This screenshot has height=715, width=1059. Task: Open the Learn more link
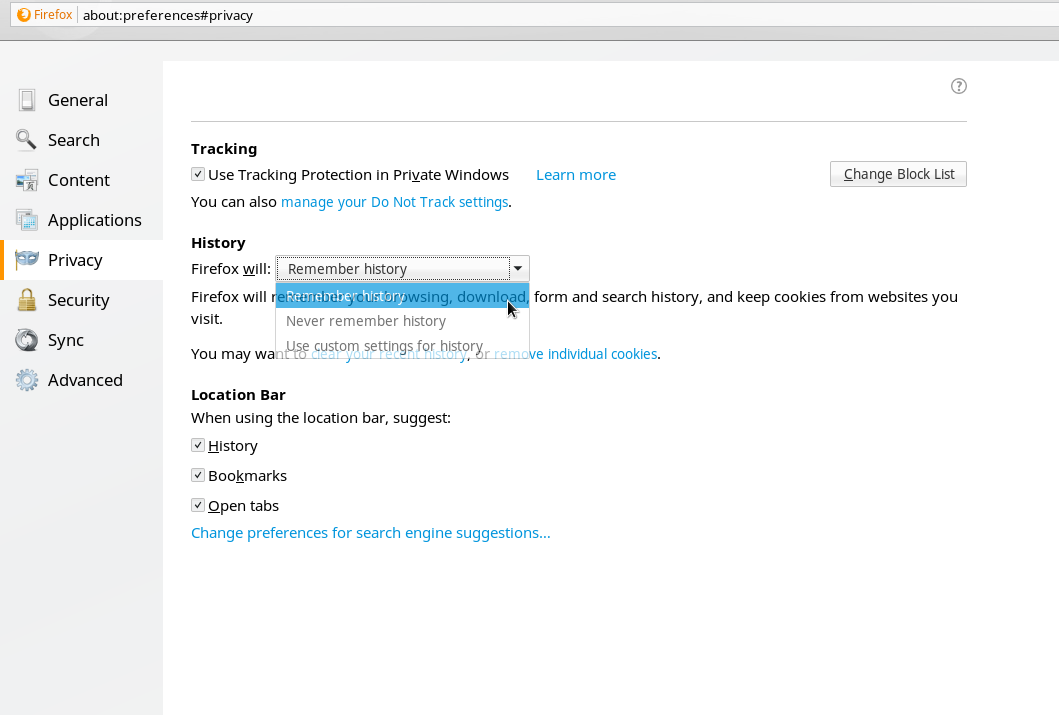click(575, 175)
